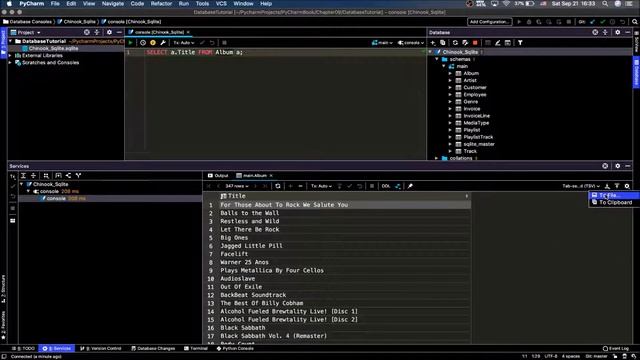Click the Add Configuration button
Viewport: 640px width, 360px height.
coord(489,22)
